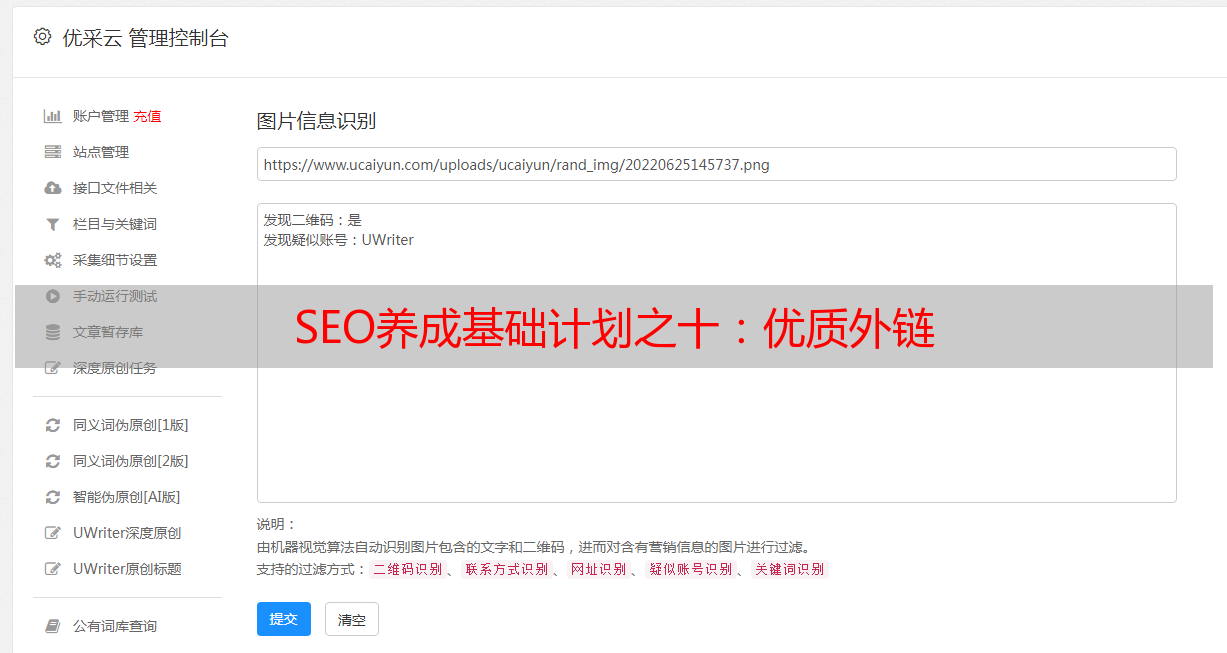Click the 由机器视觉算法自动识别 description line

pos(533,547)
